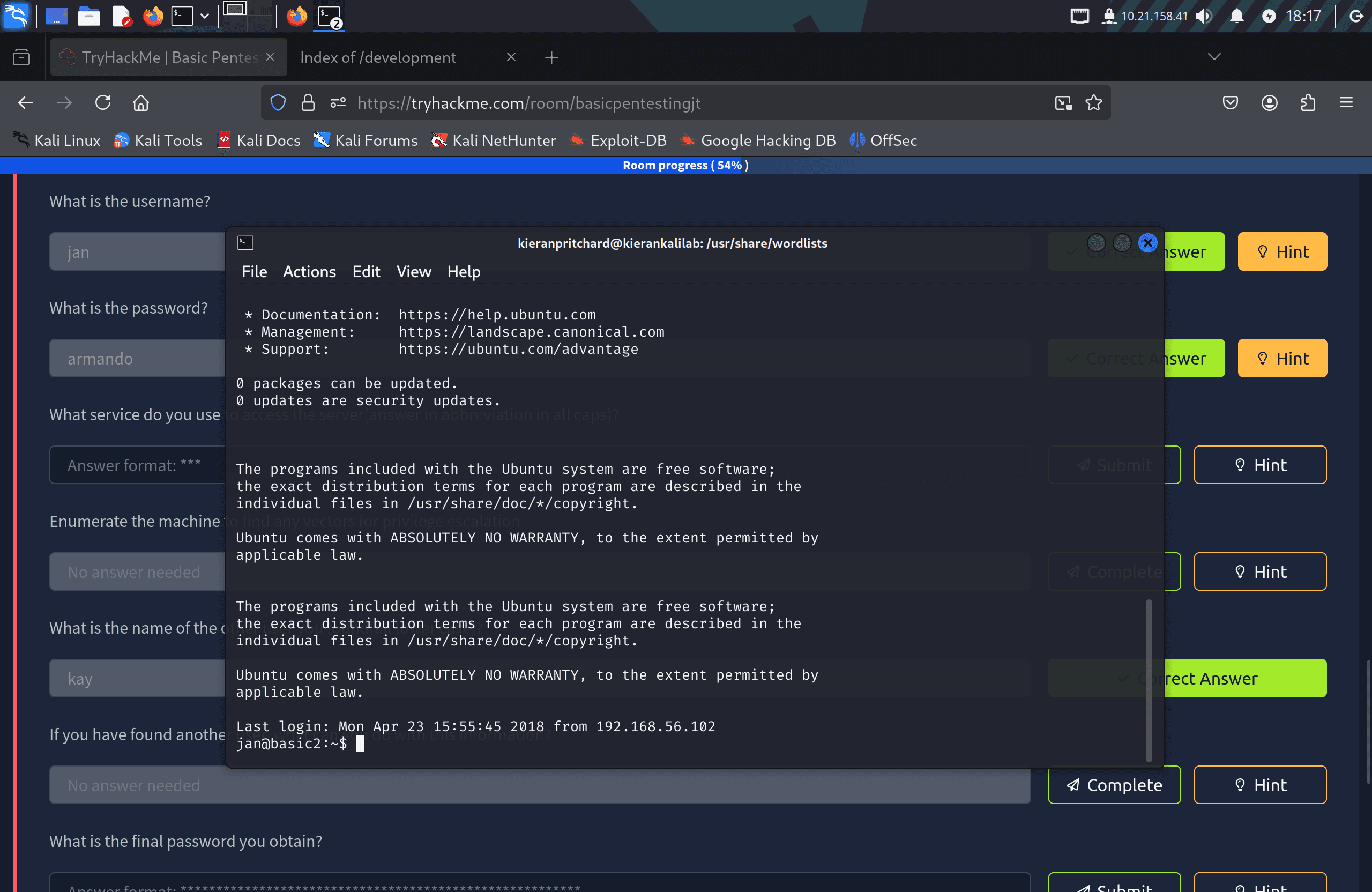Open the terminal File menu

[254, 272]
